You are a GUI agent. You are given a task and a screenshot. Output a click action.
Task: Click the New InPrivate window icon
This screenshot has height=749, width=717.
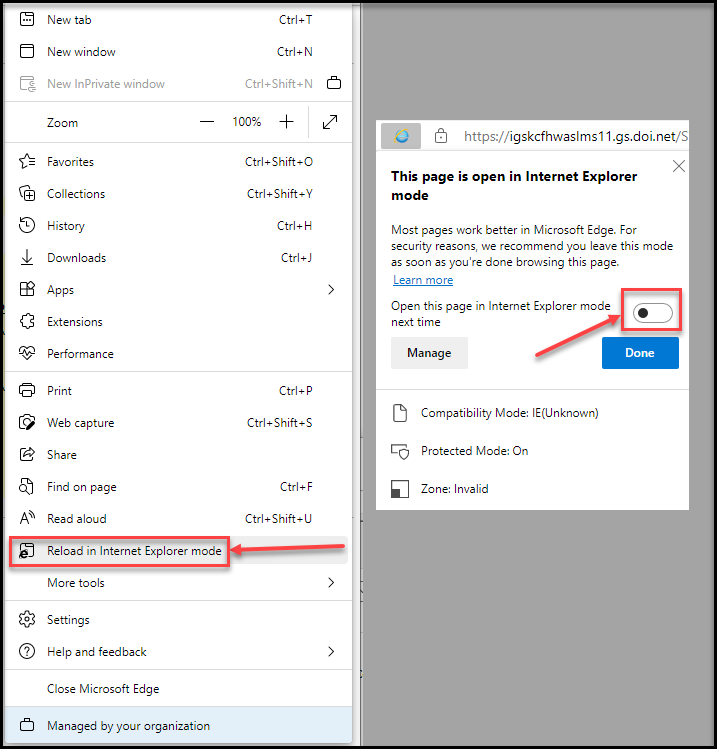pos(28,84)
